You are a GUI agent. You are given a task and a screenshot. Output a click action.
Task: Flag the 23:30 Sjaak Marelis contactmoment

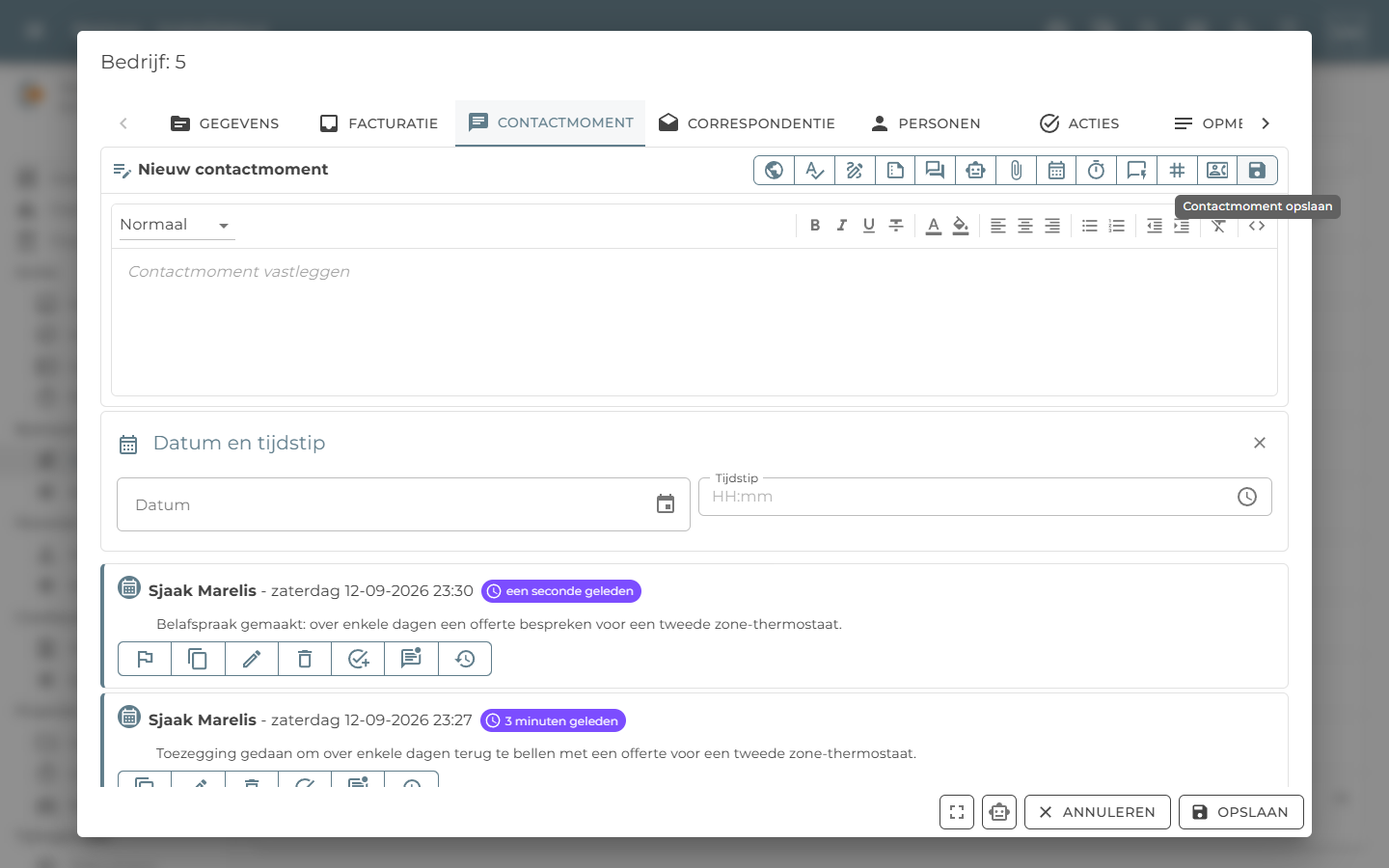(x=145, y=659)
